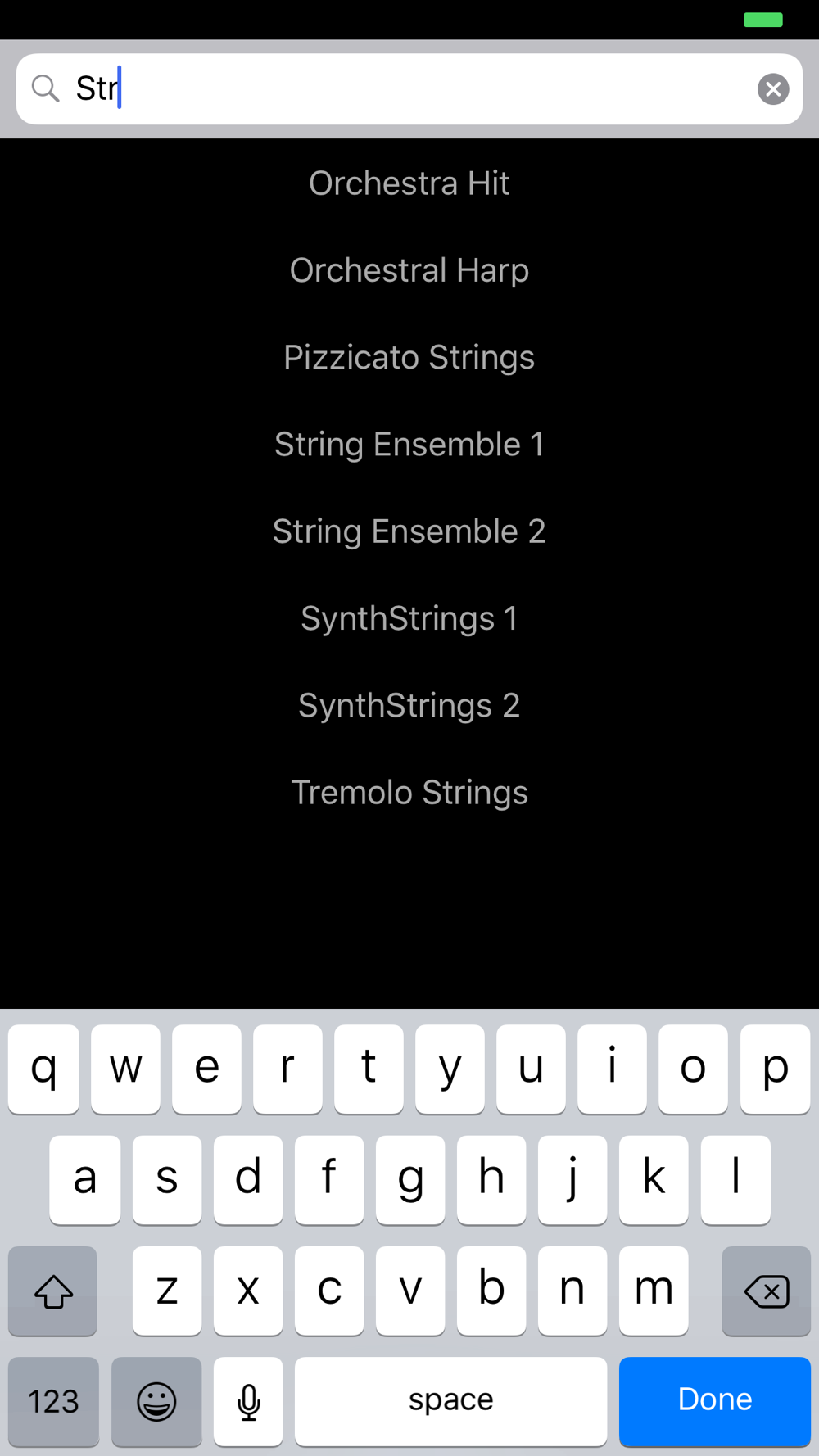Select Tremolo Strings instrument

tap(409, 793)
